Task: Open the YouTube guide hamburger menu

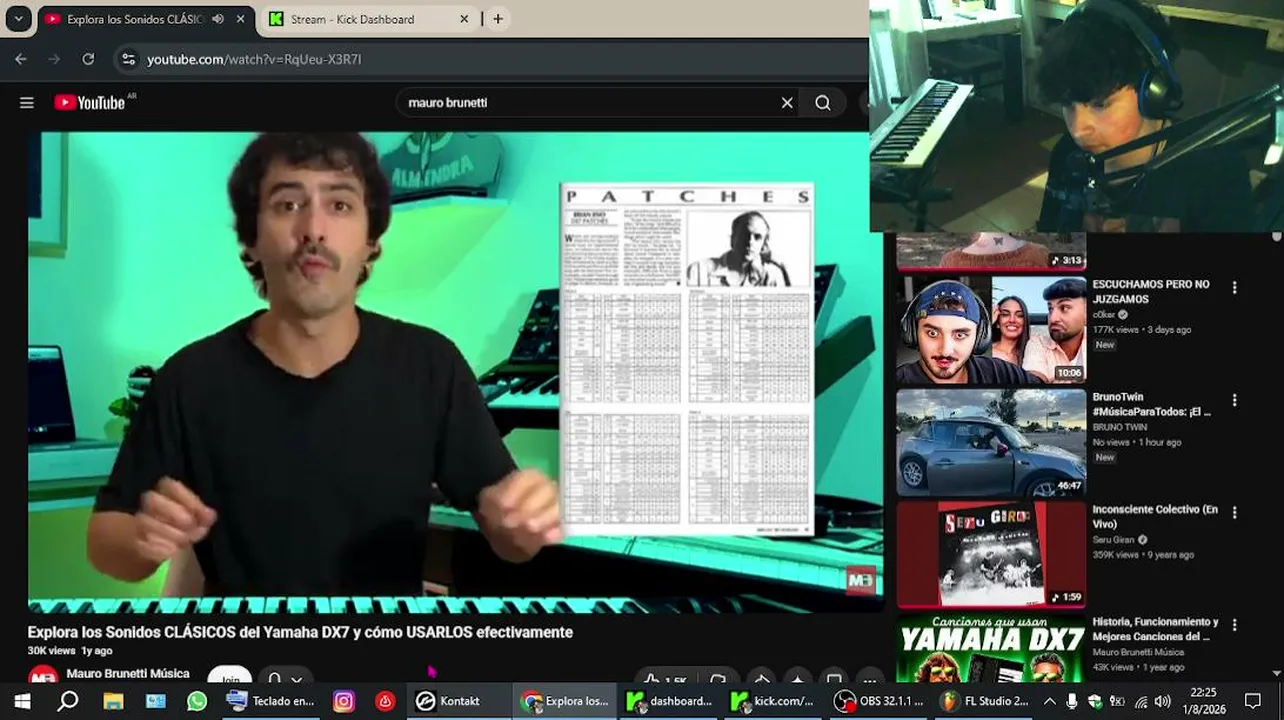Action: coord(27,103)
